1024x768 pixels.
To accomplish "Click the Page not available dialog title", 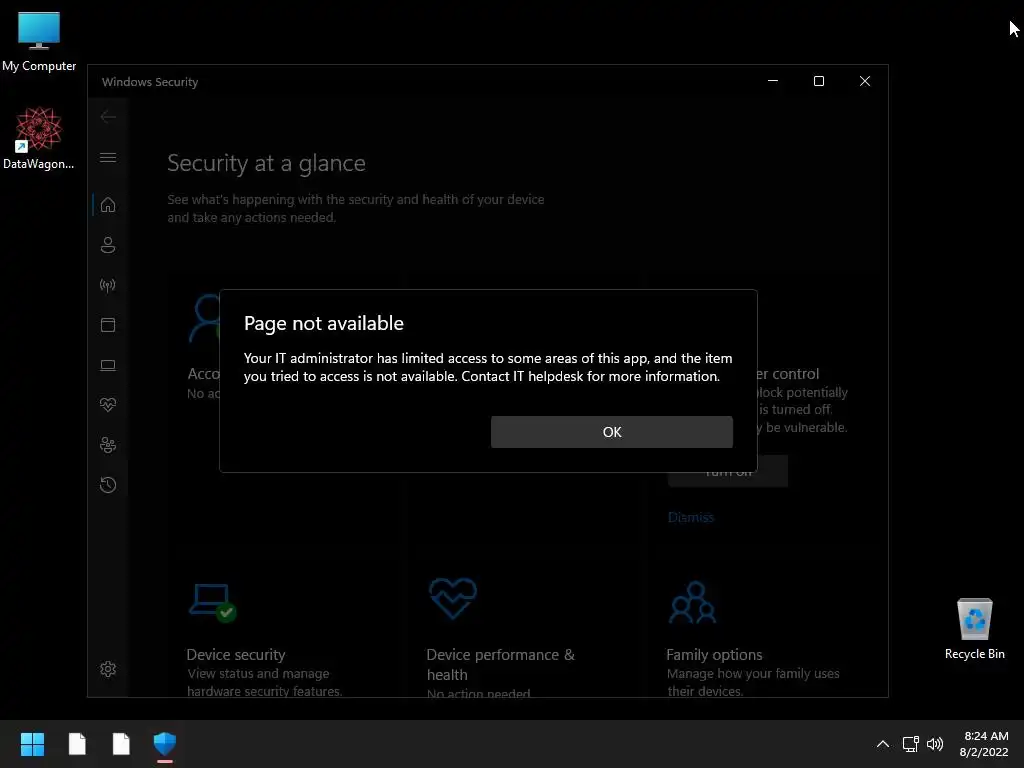I will tap(323, 323).
